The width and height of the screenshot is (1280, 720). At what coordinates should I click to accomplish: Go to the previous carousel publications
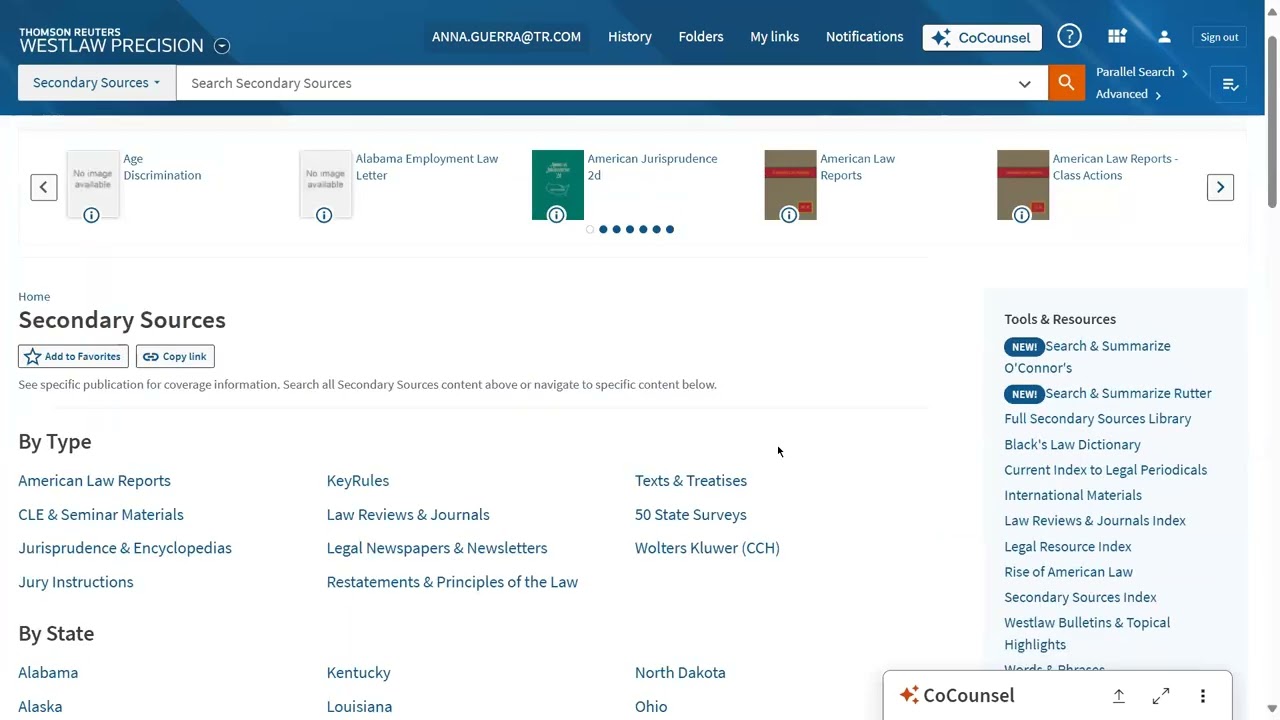coord(44,187)
